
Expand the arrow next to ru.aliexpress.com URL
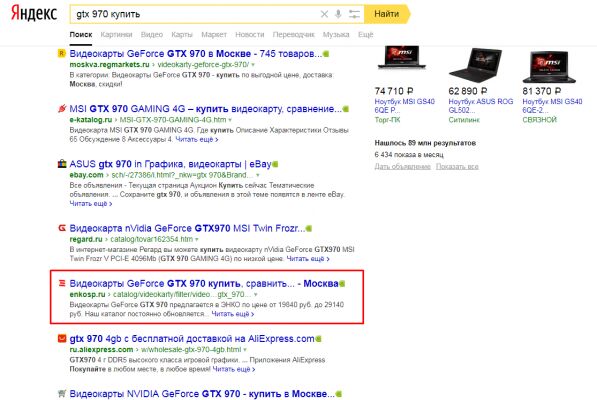click(x=245, y=350)
